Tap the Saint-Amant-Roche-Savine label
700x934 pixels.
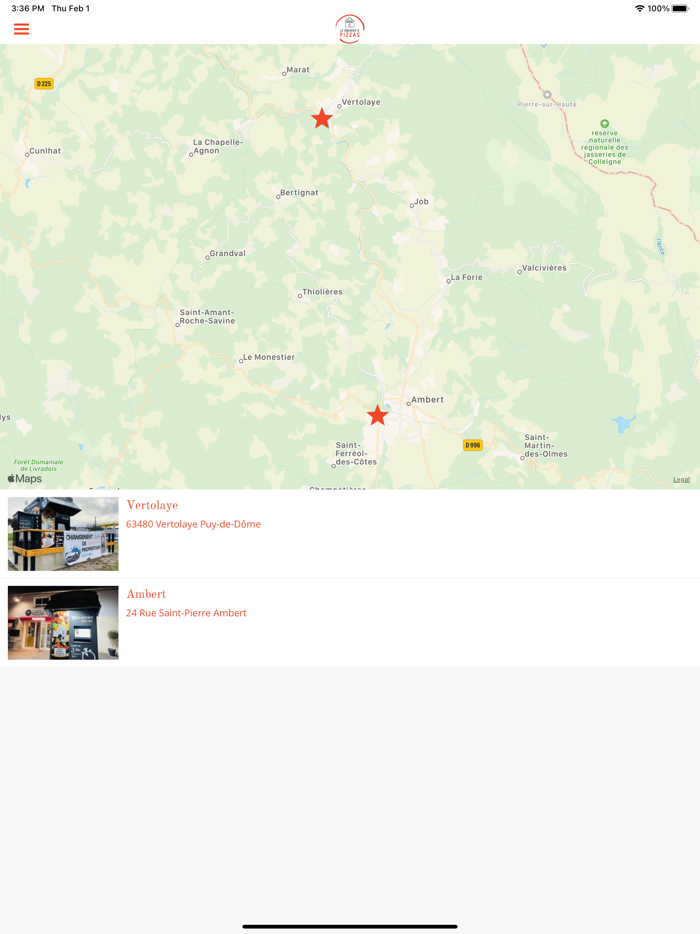(207, 316)
